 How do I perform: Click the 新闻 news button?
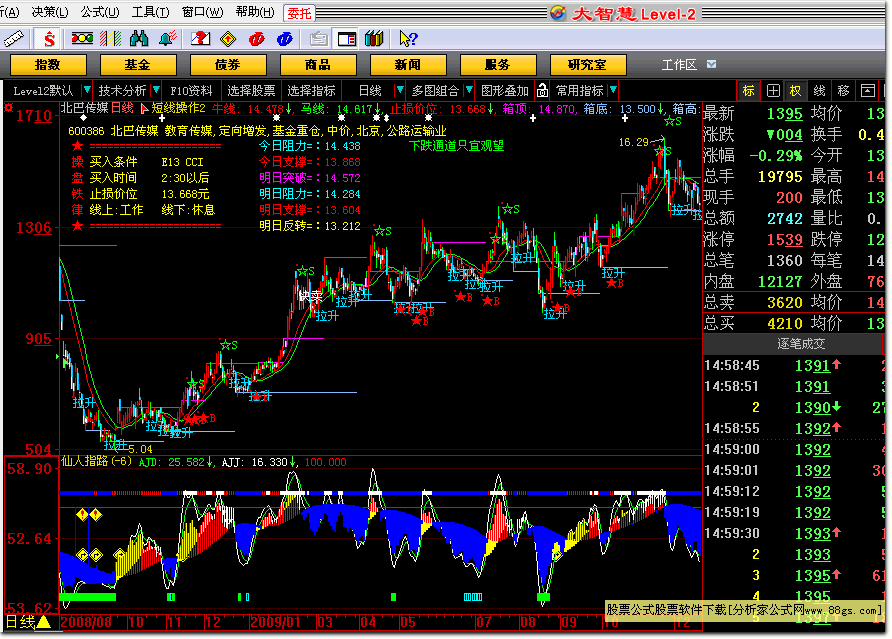click(x=408, y=64)
